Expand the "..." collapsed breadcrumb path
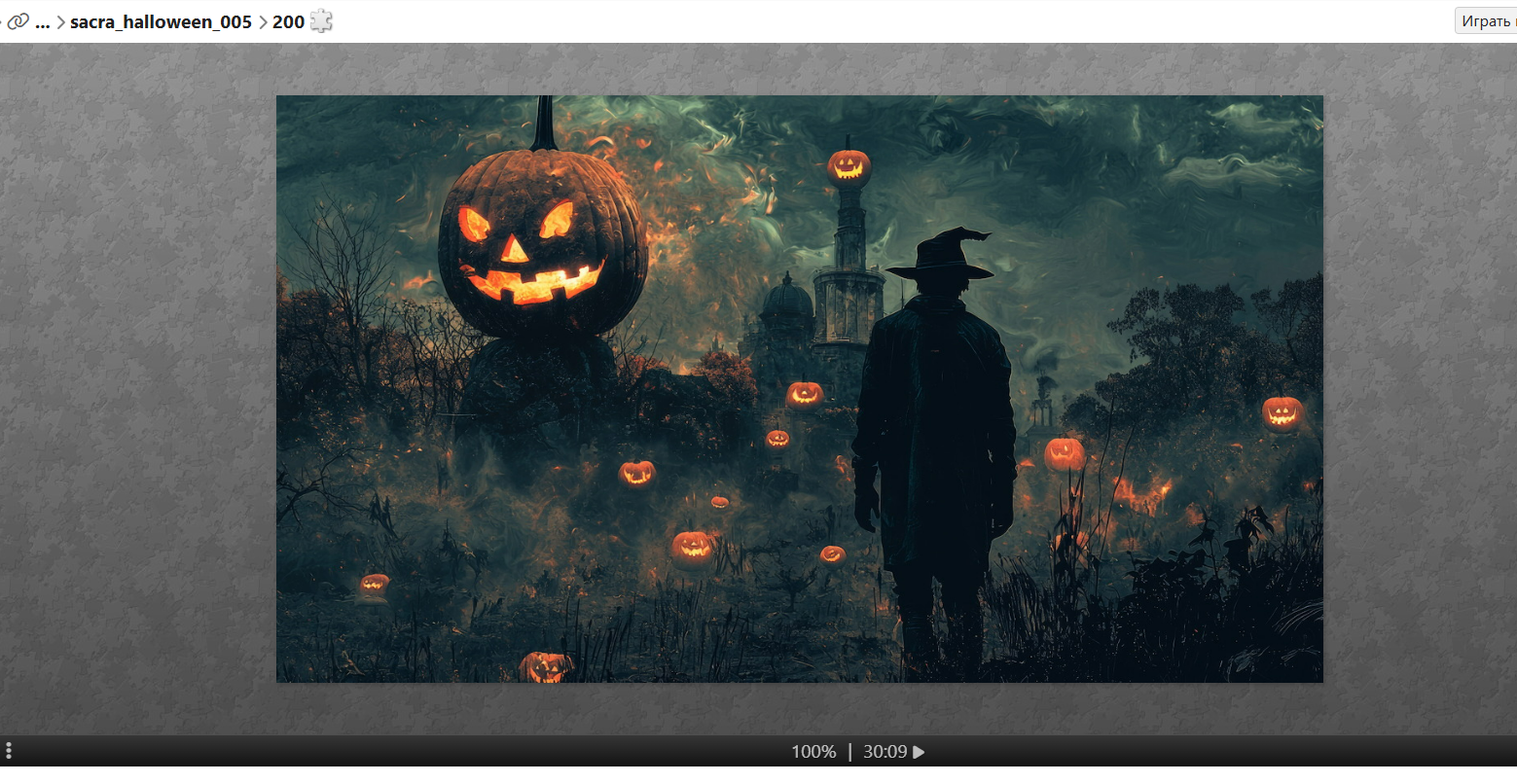 [43, 22]
